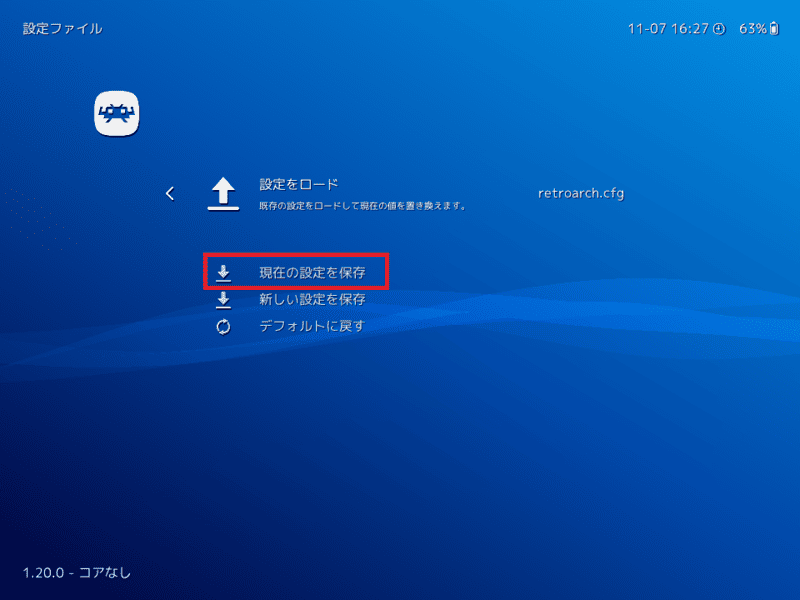The width and height of the screenshot is (800, 600).
Task: Go back using the left chevron arrow
Action: [x=170, y=193]
